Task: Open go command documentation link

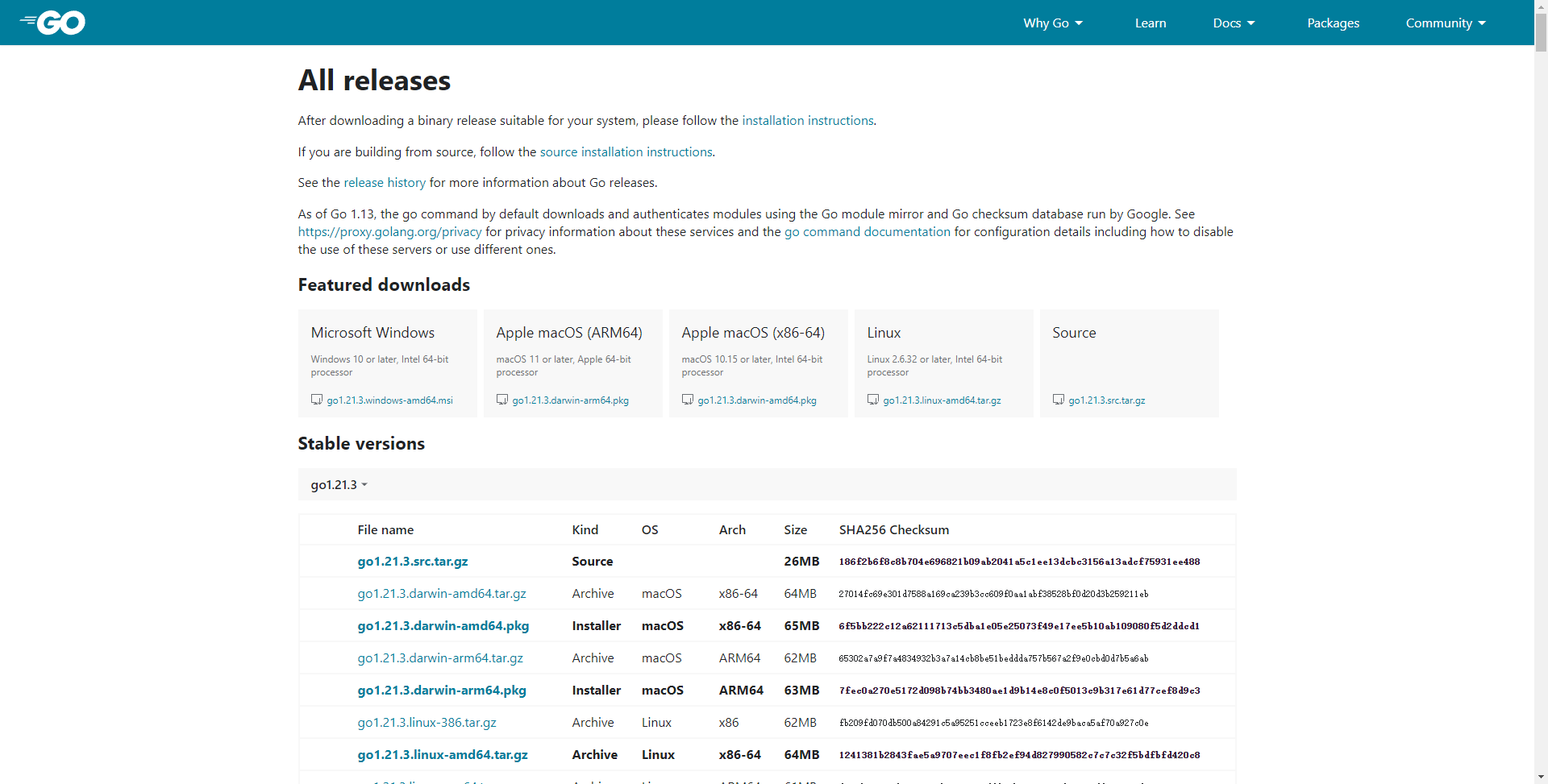Action: pos(867,232)
